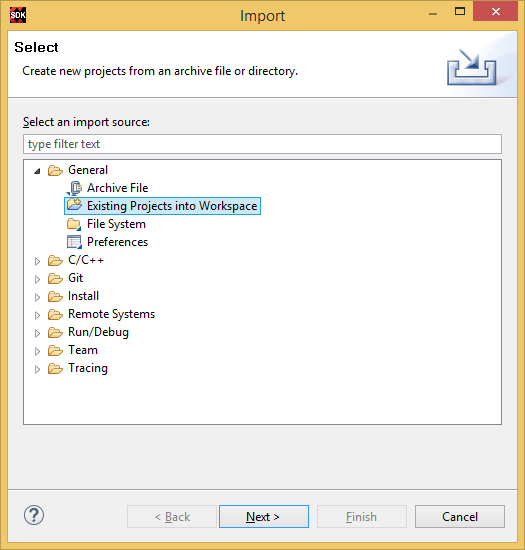Click the Preferences table icon
525x550 pixels.
pyautogui.click(x=74, y=242)
